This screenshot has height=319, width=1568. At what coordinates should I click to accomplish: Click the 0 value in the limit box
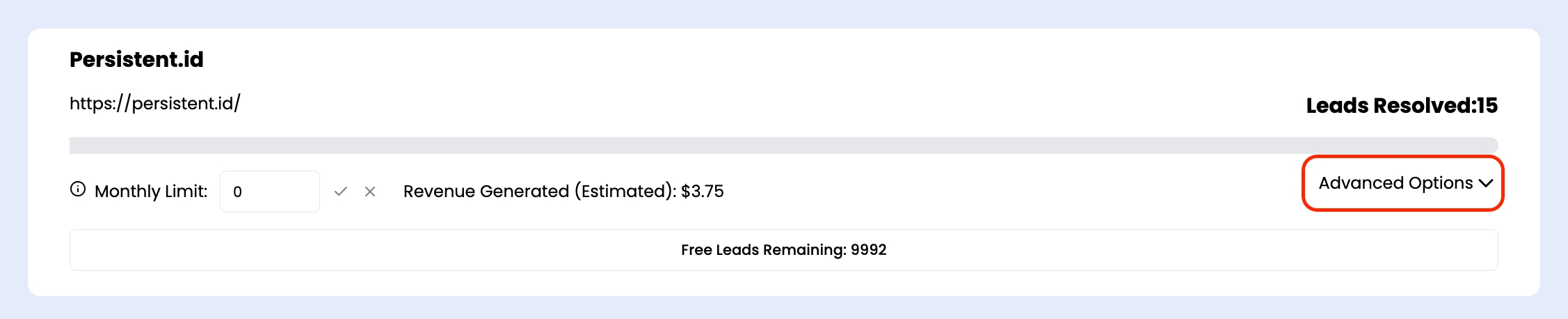(x=238, y=192)
